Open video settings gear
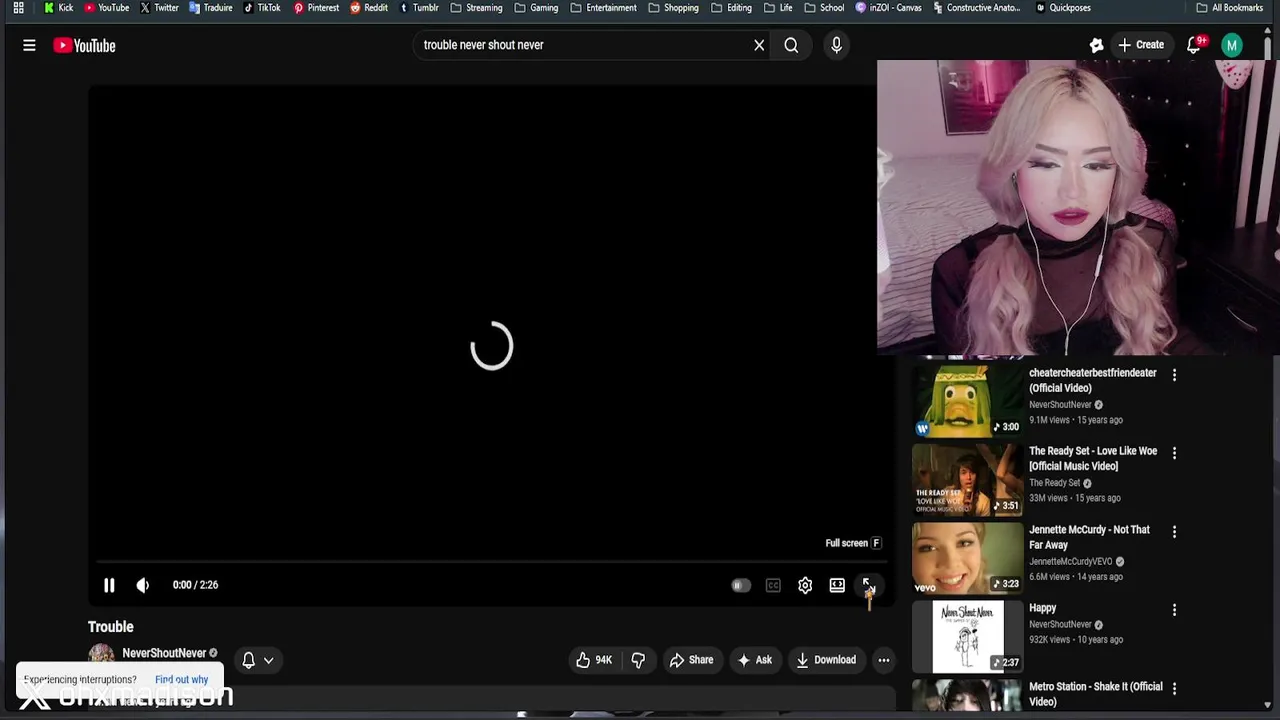The height and width of the screenshot is (720, 1280). pos(805,586)
